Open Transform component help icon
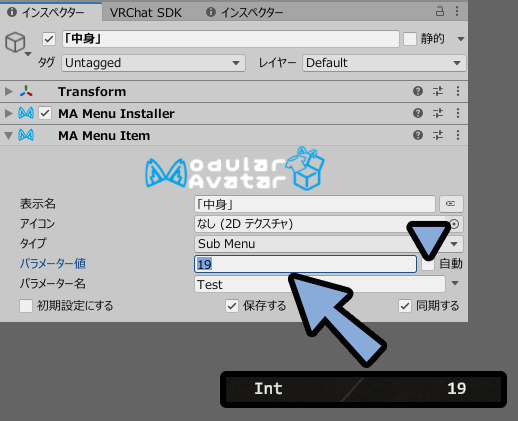The image size is (518, 421). tap(418, 91)
